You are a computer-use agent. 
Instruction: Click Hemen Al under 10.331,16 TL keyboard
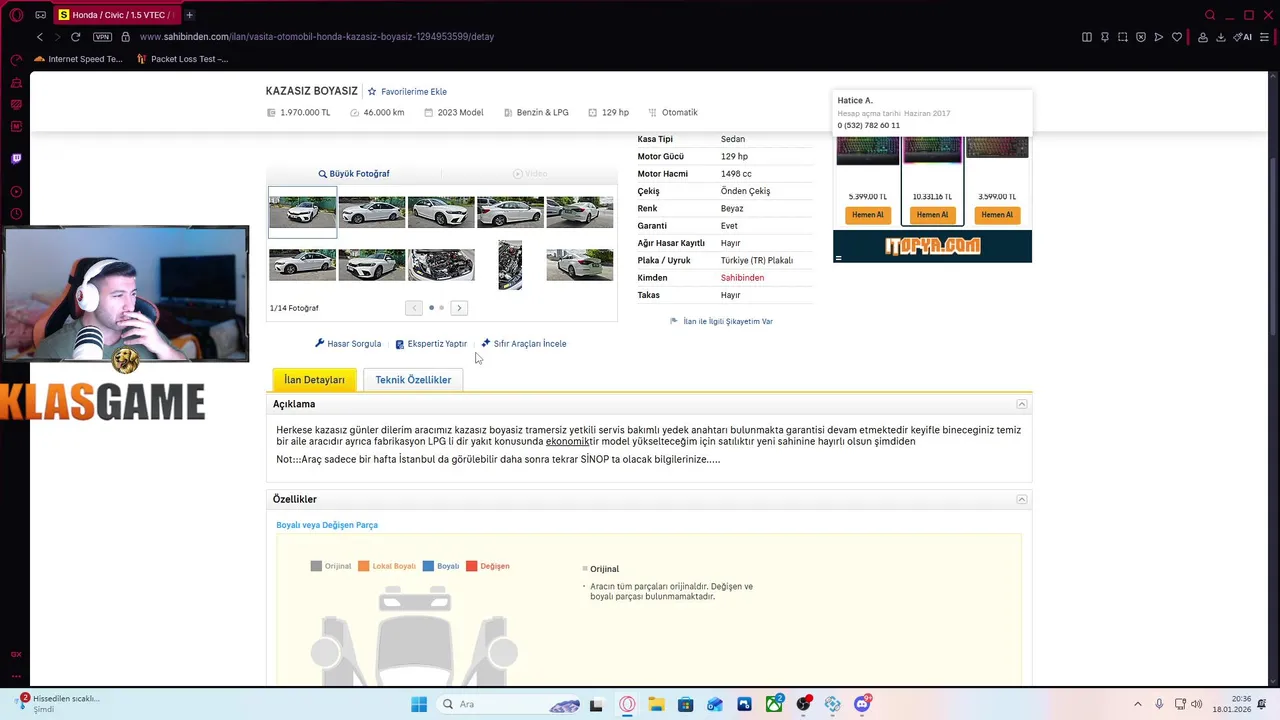pyautogui.click(x=932, y=215)
